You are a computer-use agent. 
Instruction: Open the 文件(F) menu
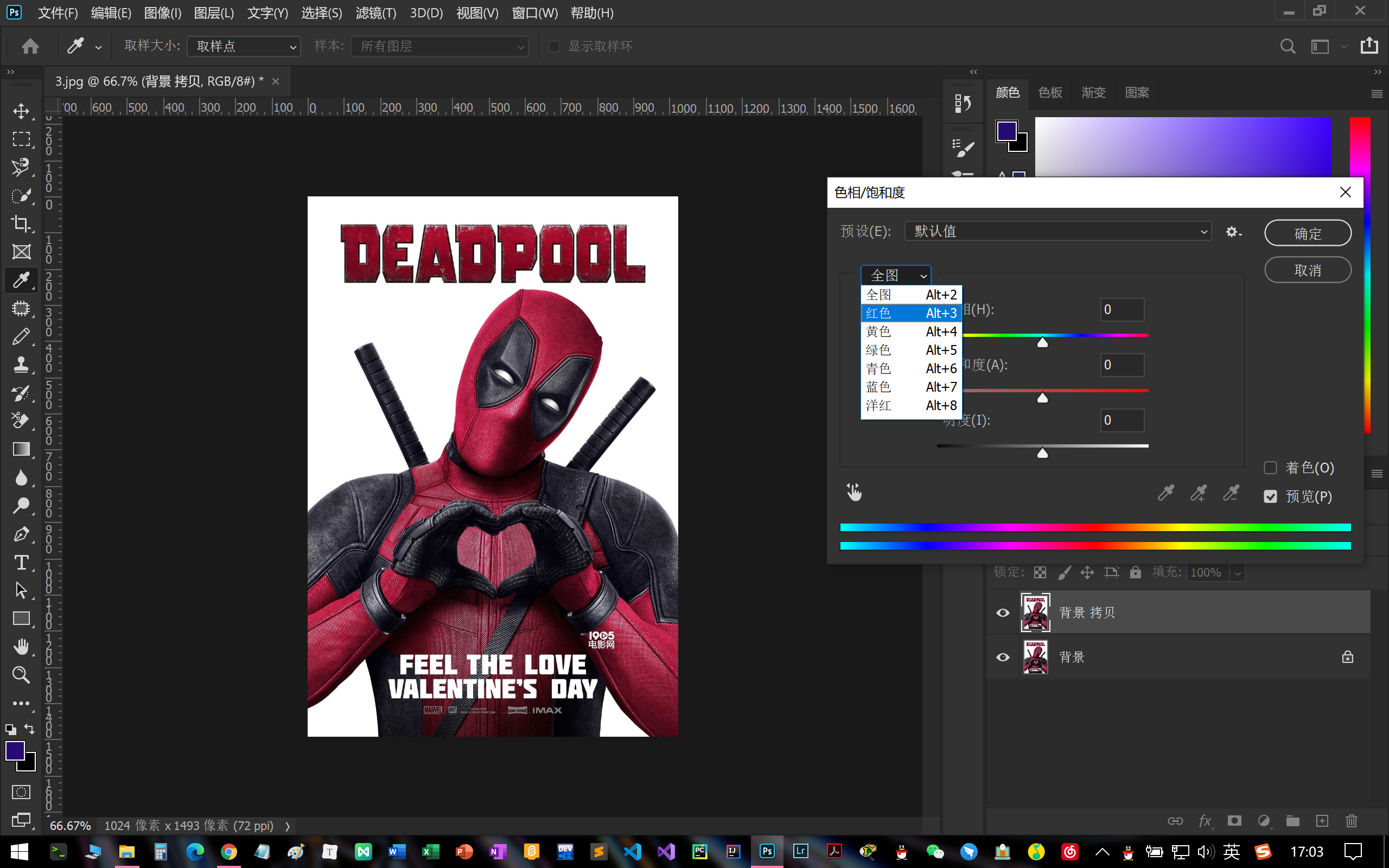click(x=58, y=12)
